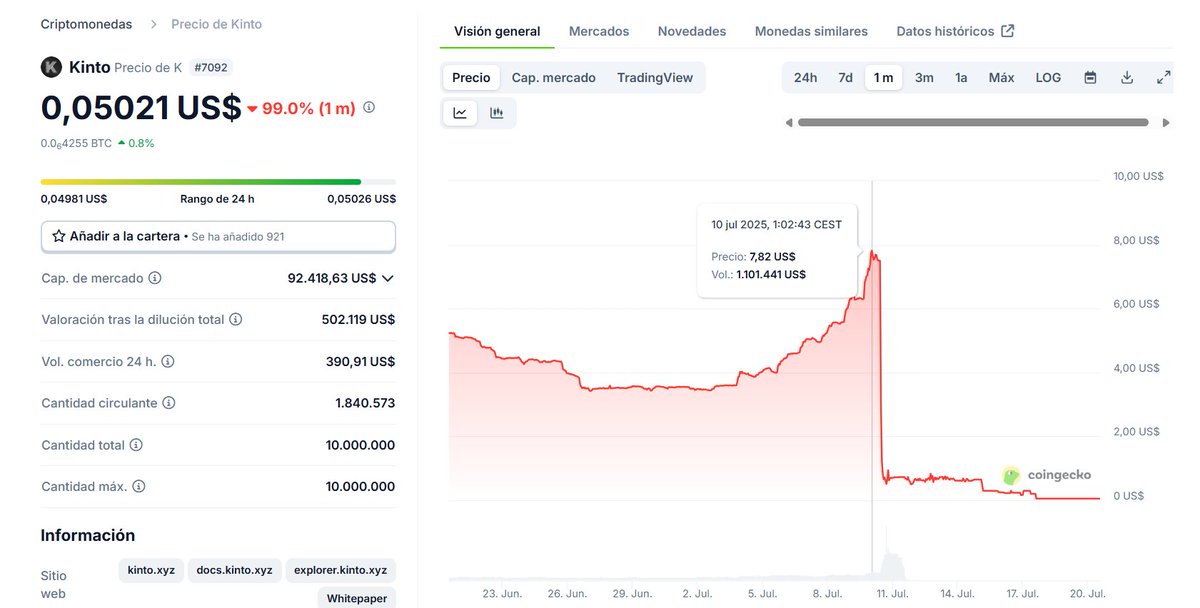Set chart range to 1a
Viewport: 1200px width, 608px height.
(x=961, y=77)
